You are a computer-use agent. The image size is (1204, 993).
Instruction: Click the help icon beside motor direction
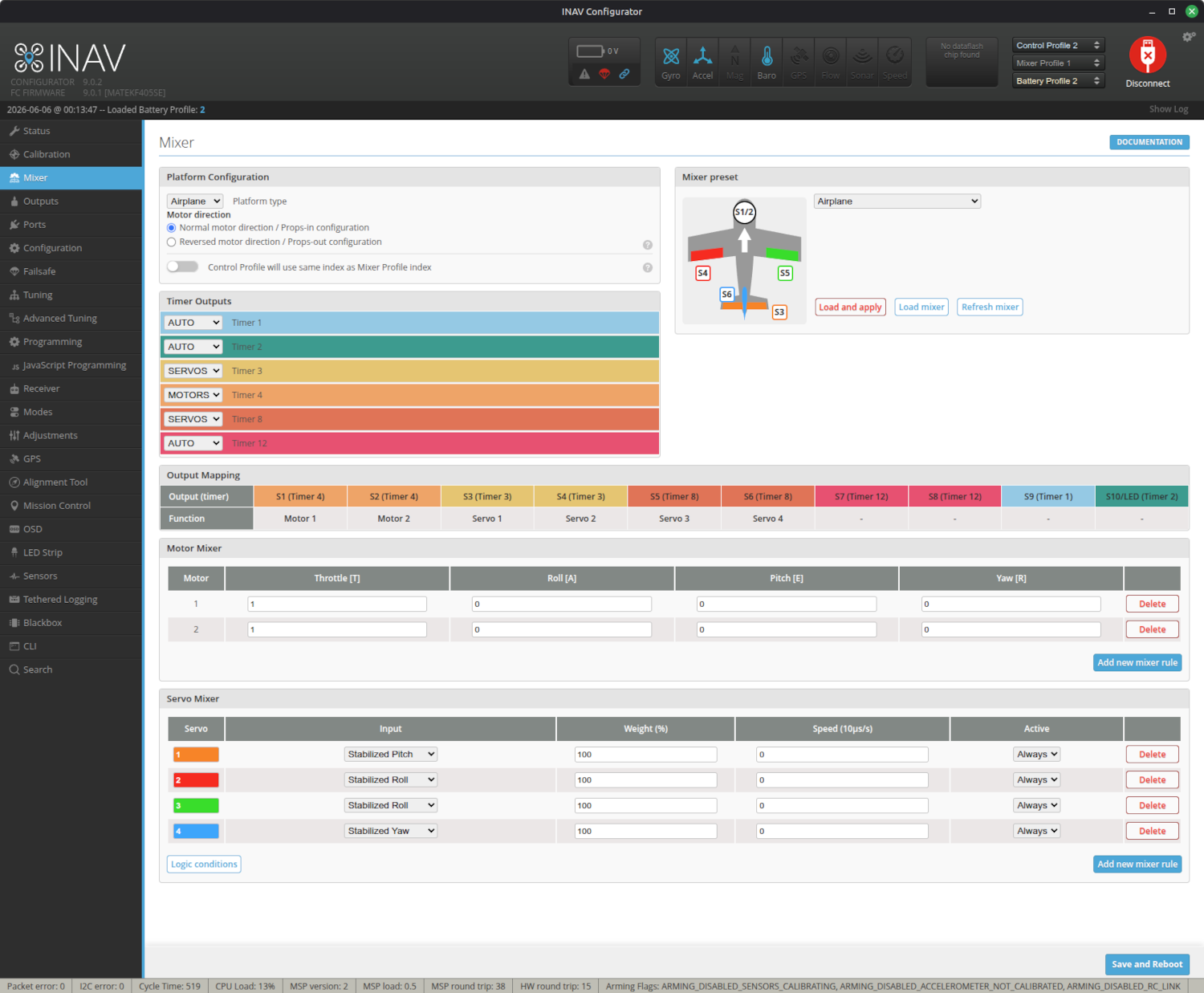[x=648, y=245]
